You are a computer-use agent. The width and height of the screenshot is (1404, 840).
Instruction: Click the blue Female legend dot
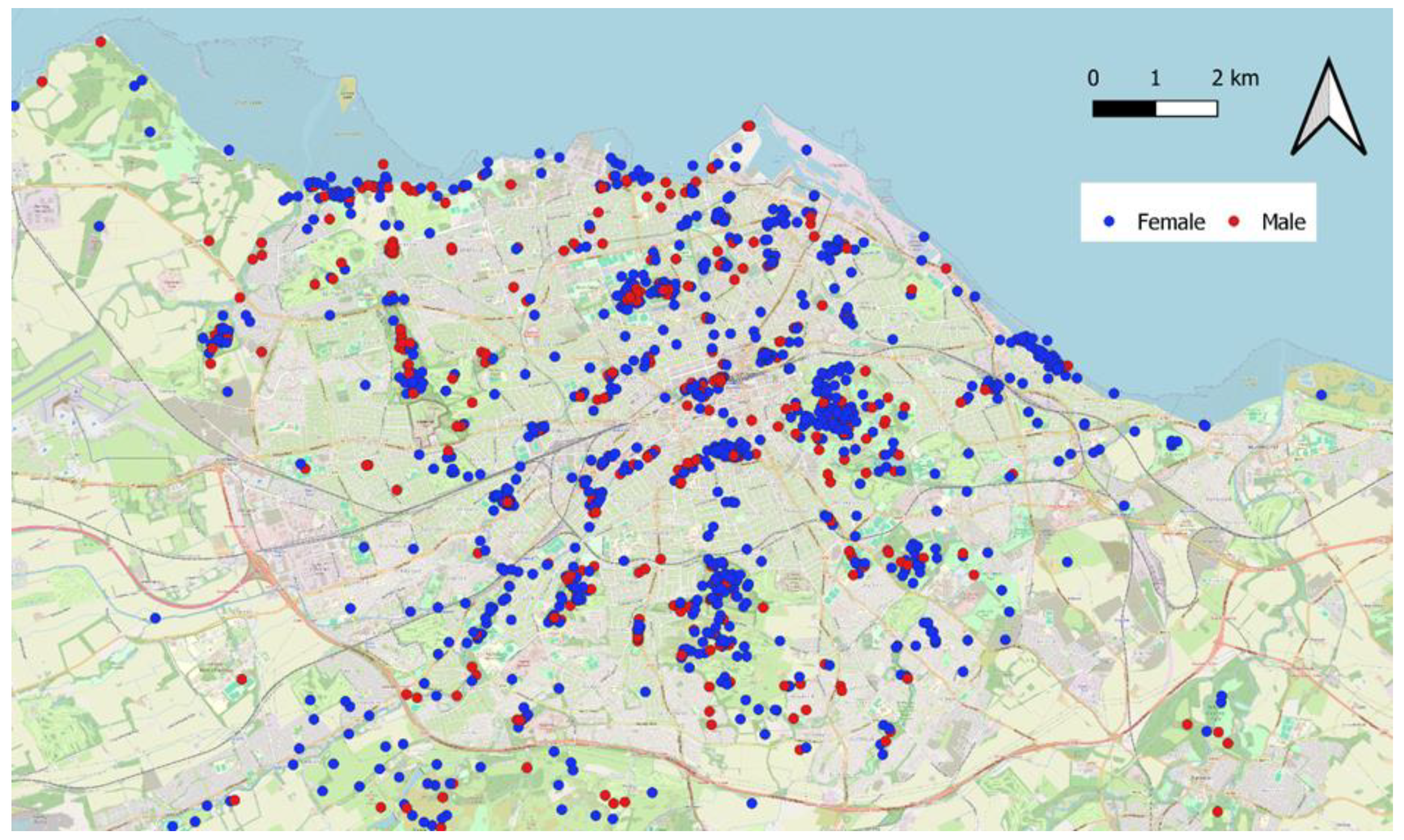1109,221
